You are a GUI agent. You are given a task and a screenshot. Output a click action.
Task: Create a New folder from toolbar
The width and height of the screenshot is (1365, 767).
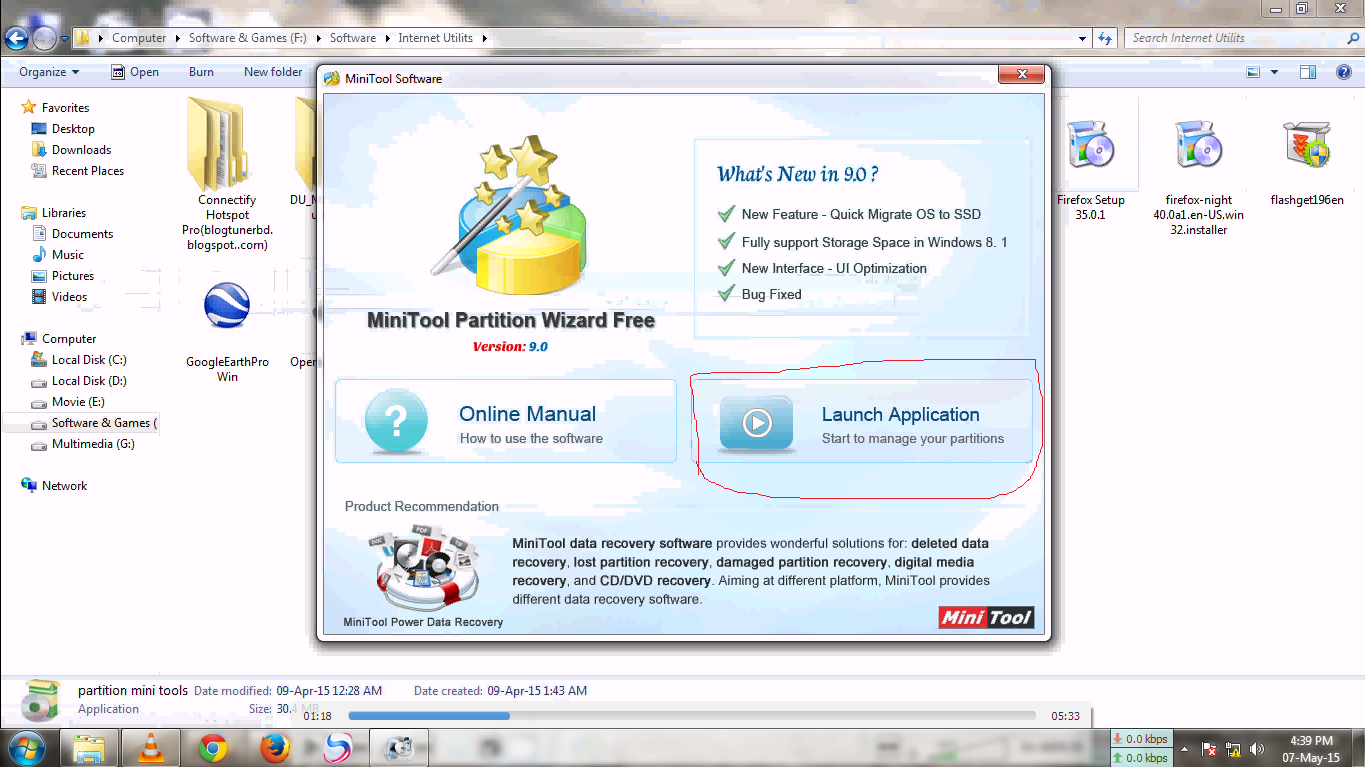[x=273, y=72]
